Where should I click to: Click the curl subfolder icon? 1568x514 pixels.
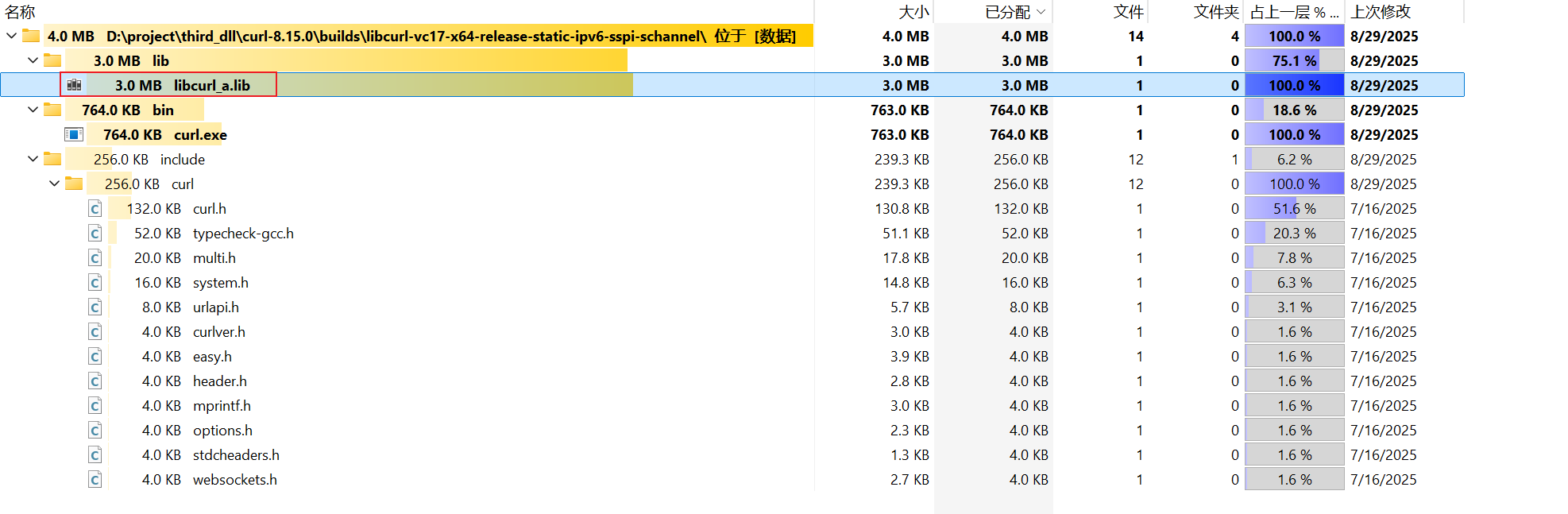point(74,184)
